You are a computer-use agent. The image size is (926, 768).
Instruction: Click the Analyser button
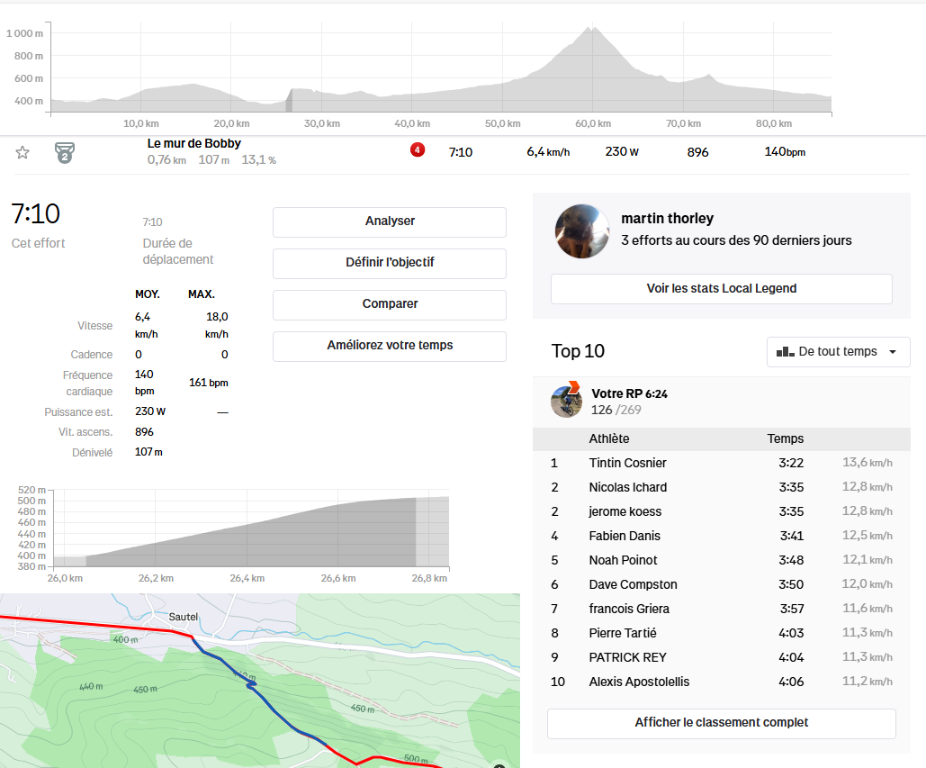[x=390, y=222]
